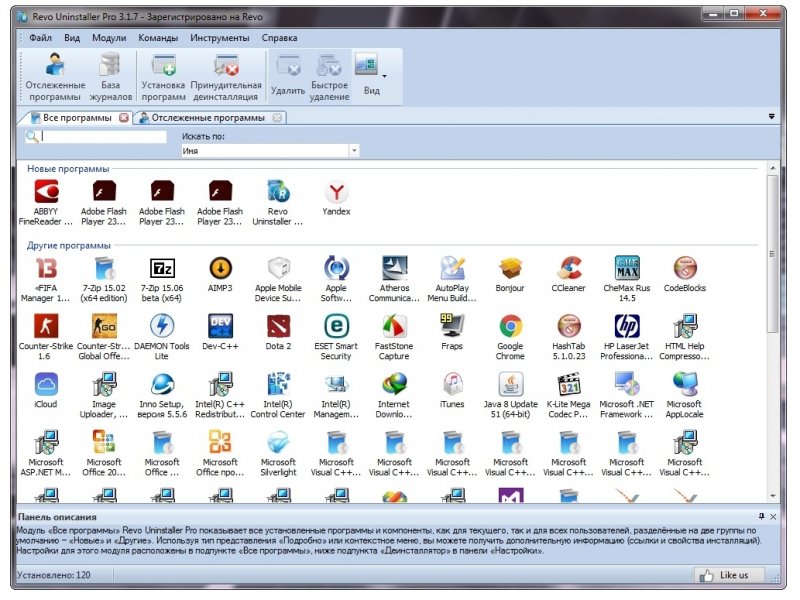Start Принудительная деинсталляция forced uninstall
Image resolution: width=800 pixels, height=600 pixels.
226,77
